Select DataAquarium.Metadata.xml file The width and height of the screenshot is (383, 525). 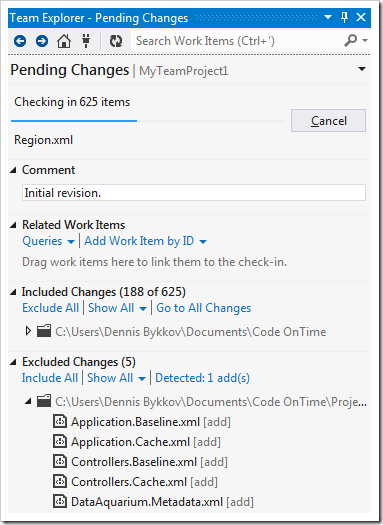pyautogui.click(x=162, y=502)
